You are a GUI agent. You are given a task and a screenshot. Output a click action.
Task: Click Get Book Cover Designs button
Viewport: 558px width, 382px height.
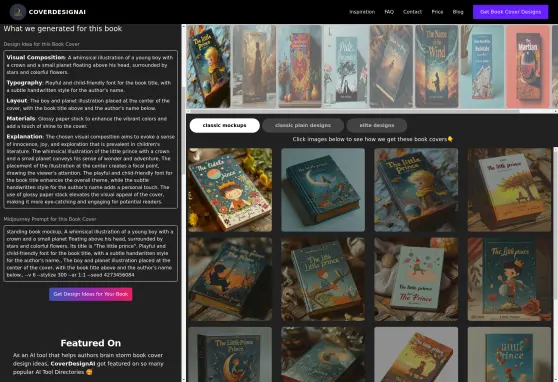coord(510,12)
